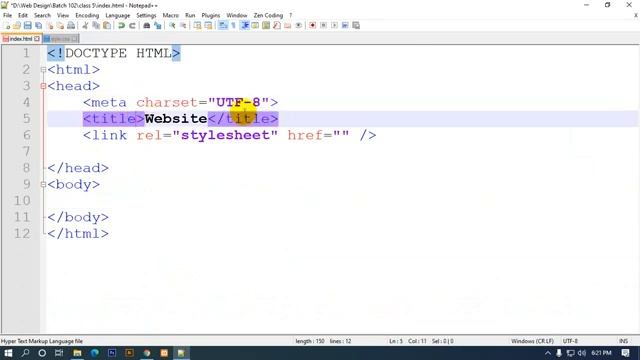This screenshot has height=360, width=640.
Task: Toggle INS insert mode in status bar
Action: pos(623,341)
